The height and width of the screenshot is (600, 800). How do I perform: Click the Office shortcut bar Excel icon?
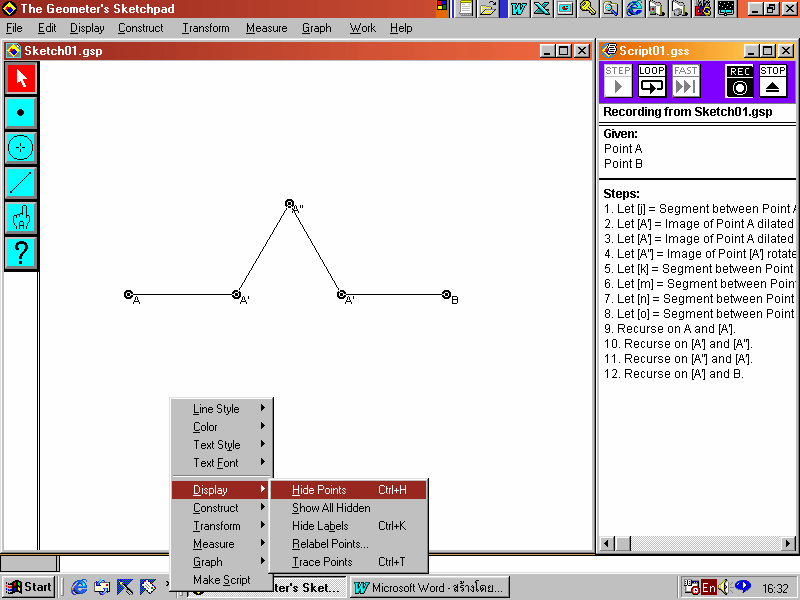tap(541, 8)
